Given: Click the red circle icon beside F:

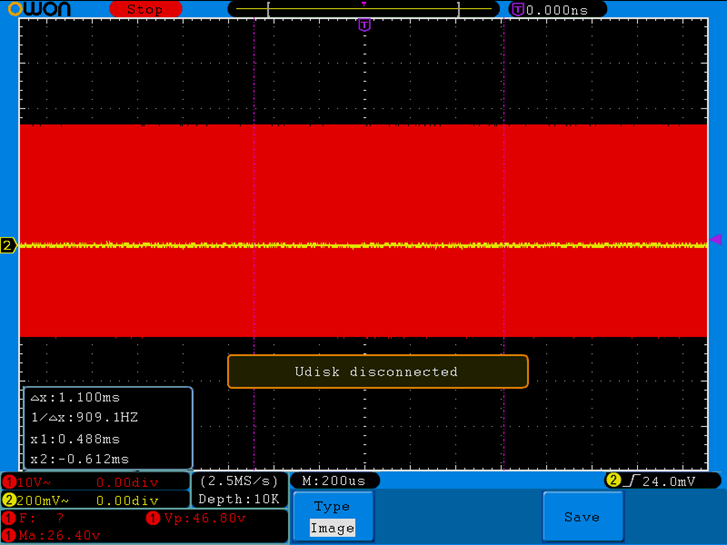Looking at the screenshot, I should point(9,518).
